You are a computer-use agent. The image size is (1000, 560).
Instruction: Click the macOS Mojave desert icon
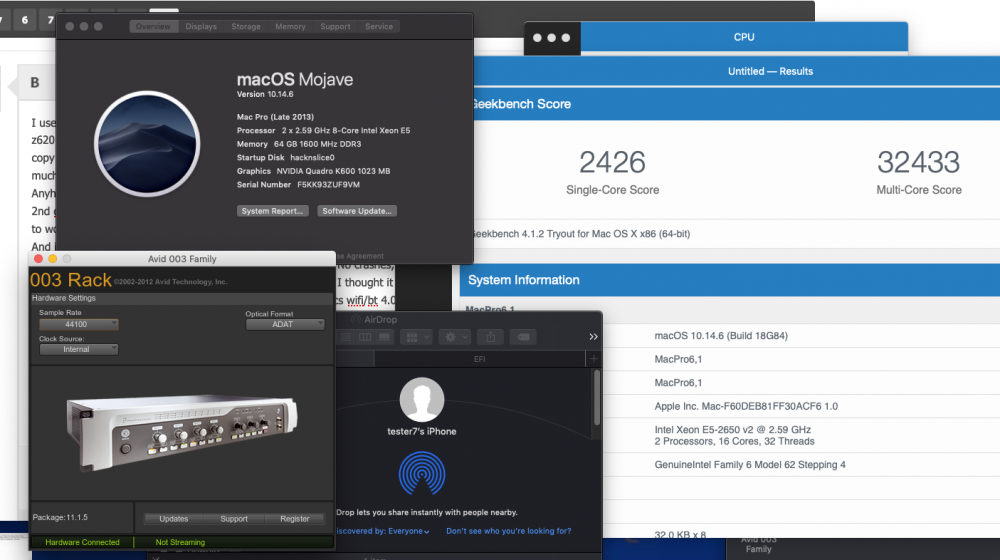(x=147, y=144)
